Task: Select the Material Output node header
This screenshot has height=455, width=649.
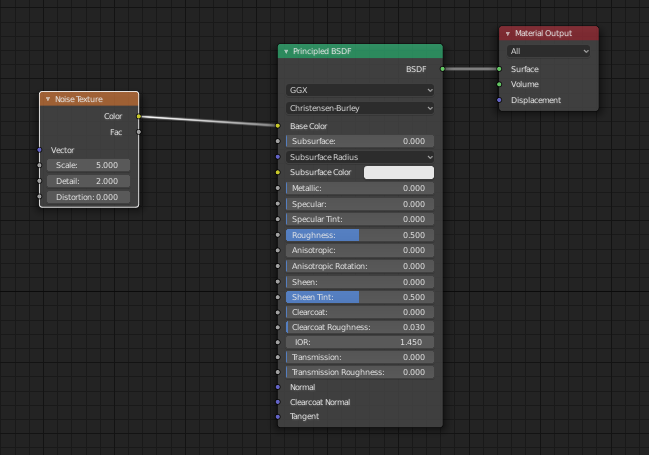Action: pyautogui.click(x=549, y=34)
